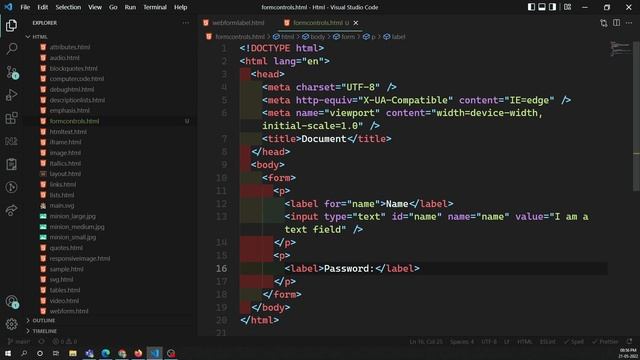Open the Terminal menu
The image size is (640, 360).
coord(155,7)
